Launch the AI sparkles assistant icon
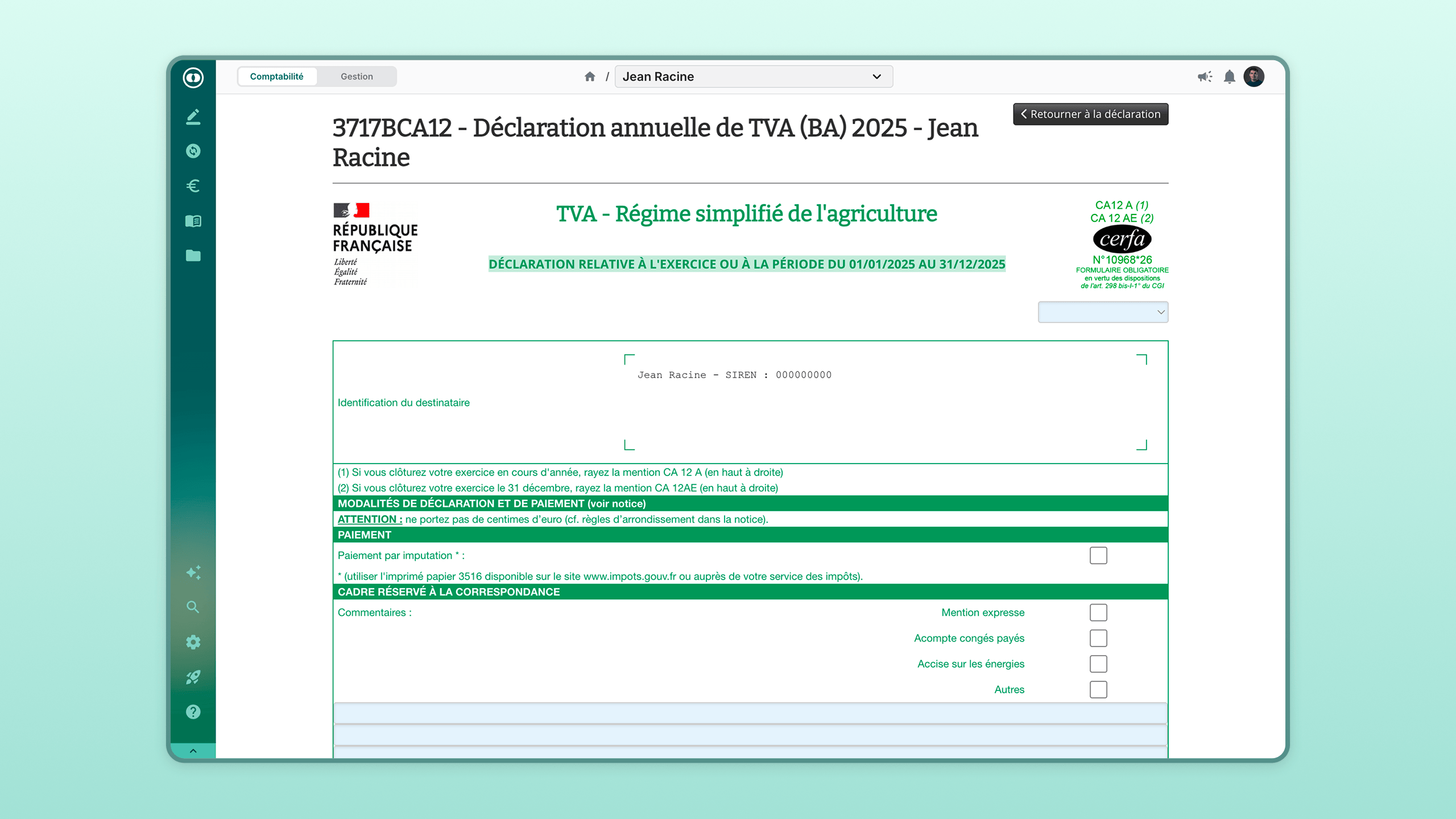 pyautogui.click(x=193, y=573)
